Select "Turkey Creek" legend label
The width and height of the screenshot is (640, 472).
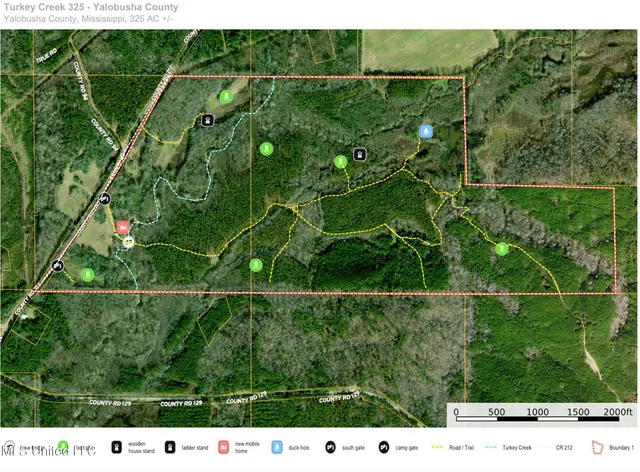pyautogui.click(x=517, y=448)
